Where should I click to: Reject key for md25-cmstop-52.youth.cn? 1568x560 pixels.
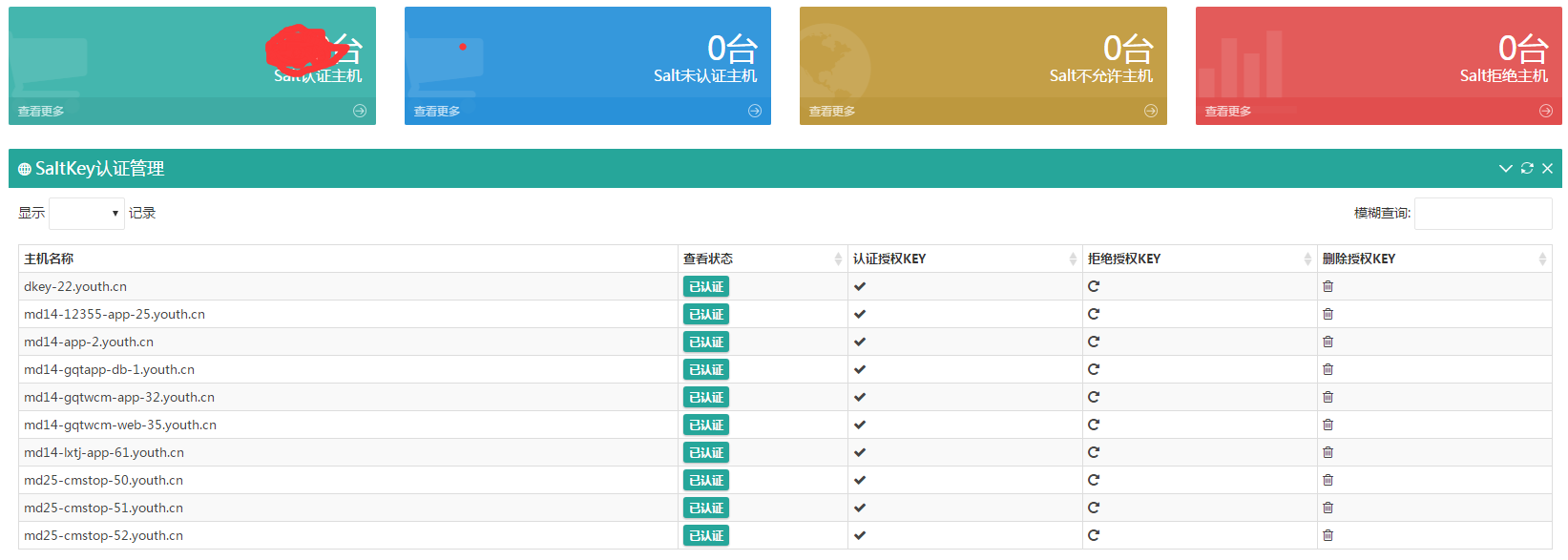coord(1094,535)
